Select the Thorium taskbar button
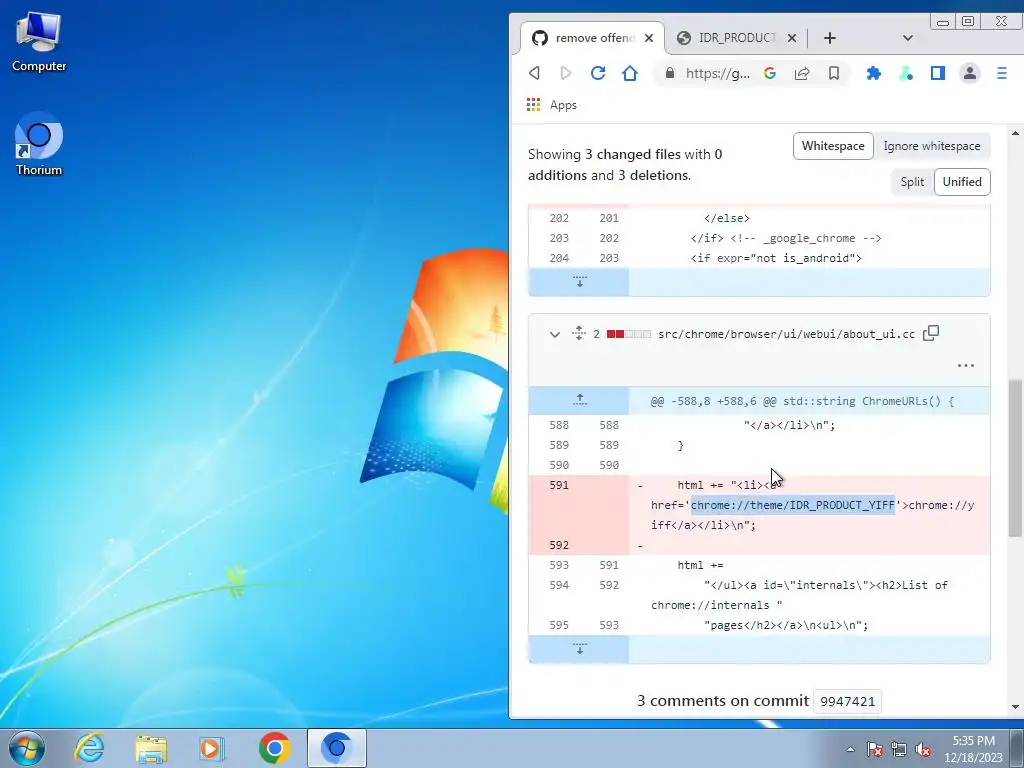 point(336,748)
